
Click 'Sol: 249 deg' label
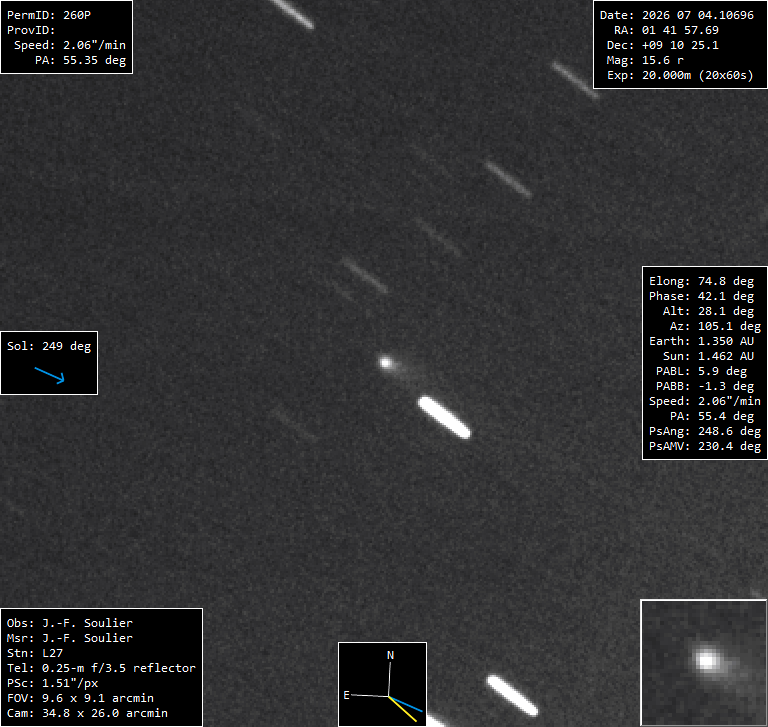(49, 346)
